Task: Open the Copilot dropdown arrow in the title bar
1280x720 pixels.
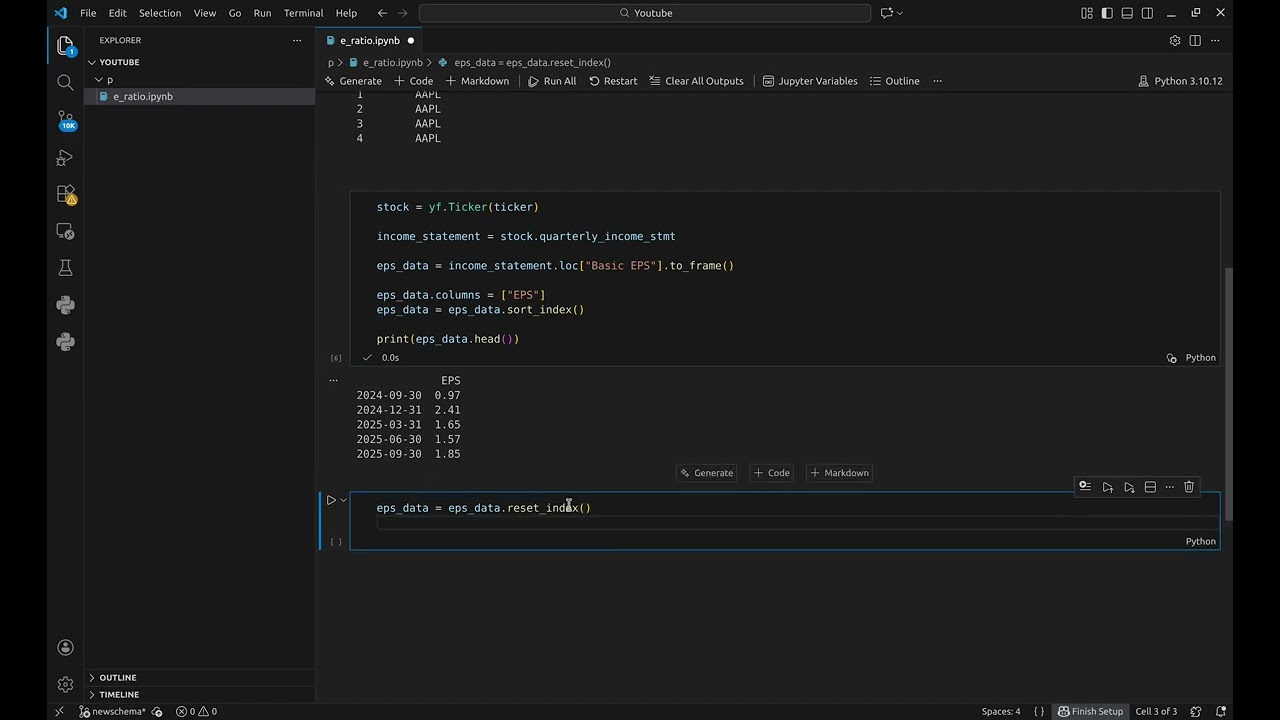Action: click(900, 13)
